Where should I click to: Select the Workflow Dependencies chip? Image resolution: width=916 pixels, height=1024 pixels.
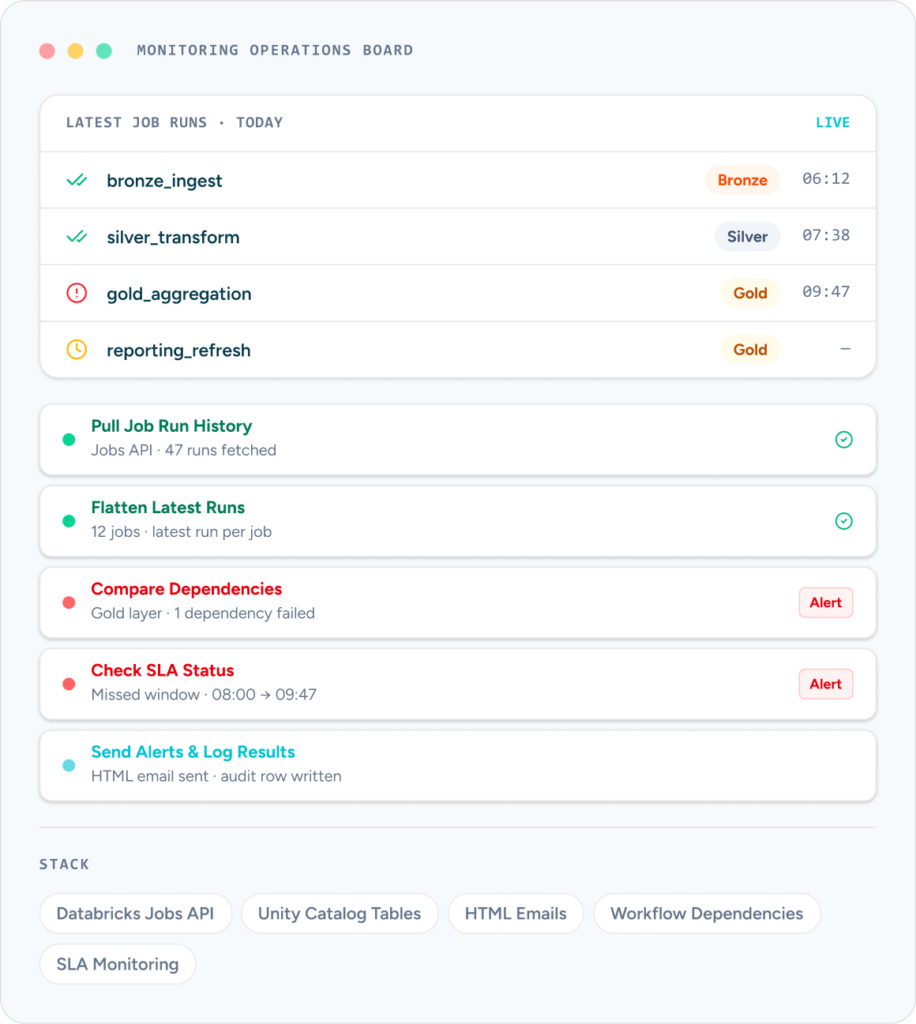tap(706, 914)
